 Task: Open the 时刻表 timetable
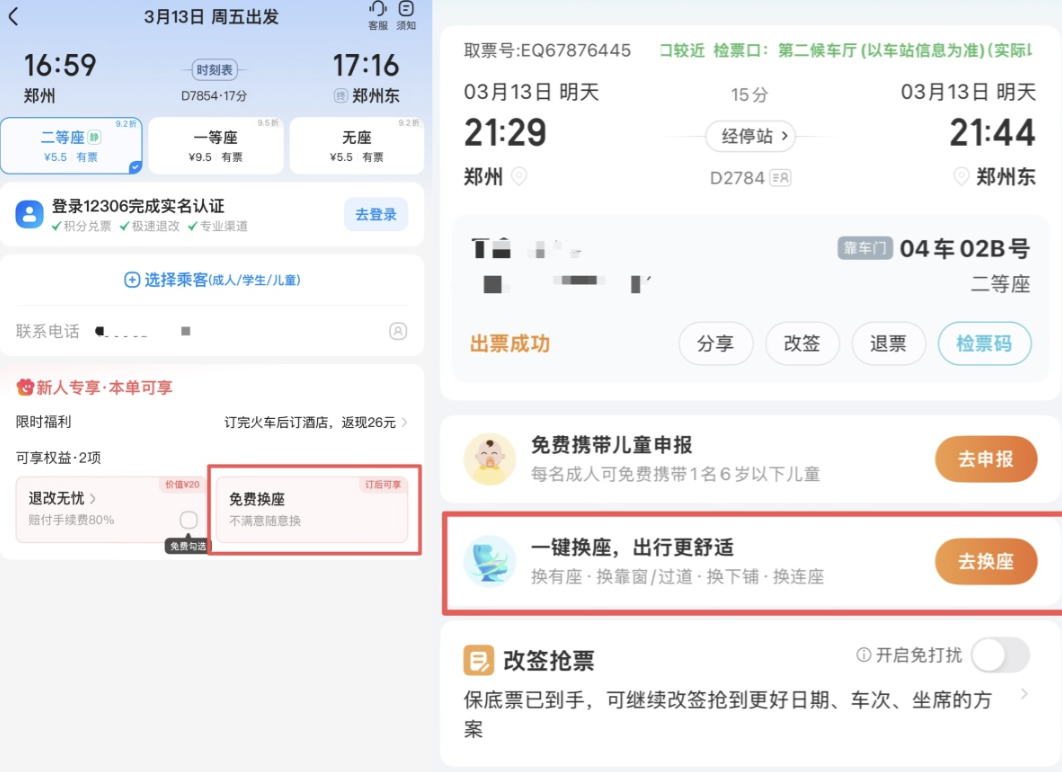[x=214, y=70]
